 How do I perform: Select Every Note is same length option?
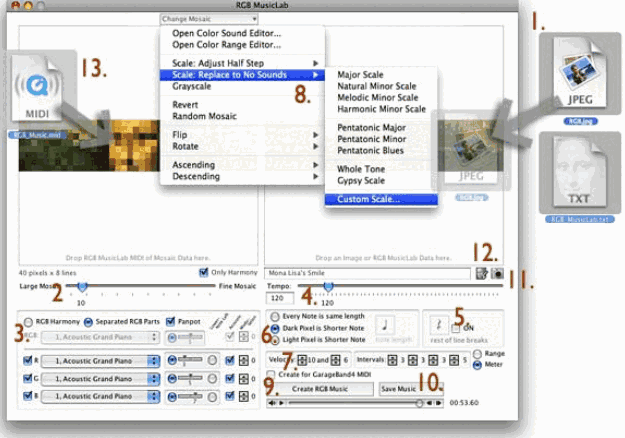click(275, 316)
